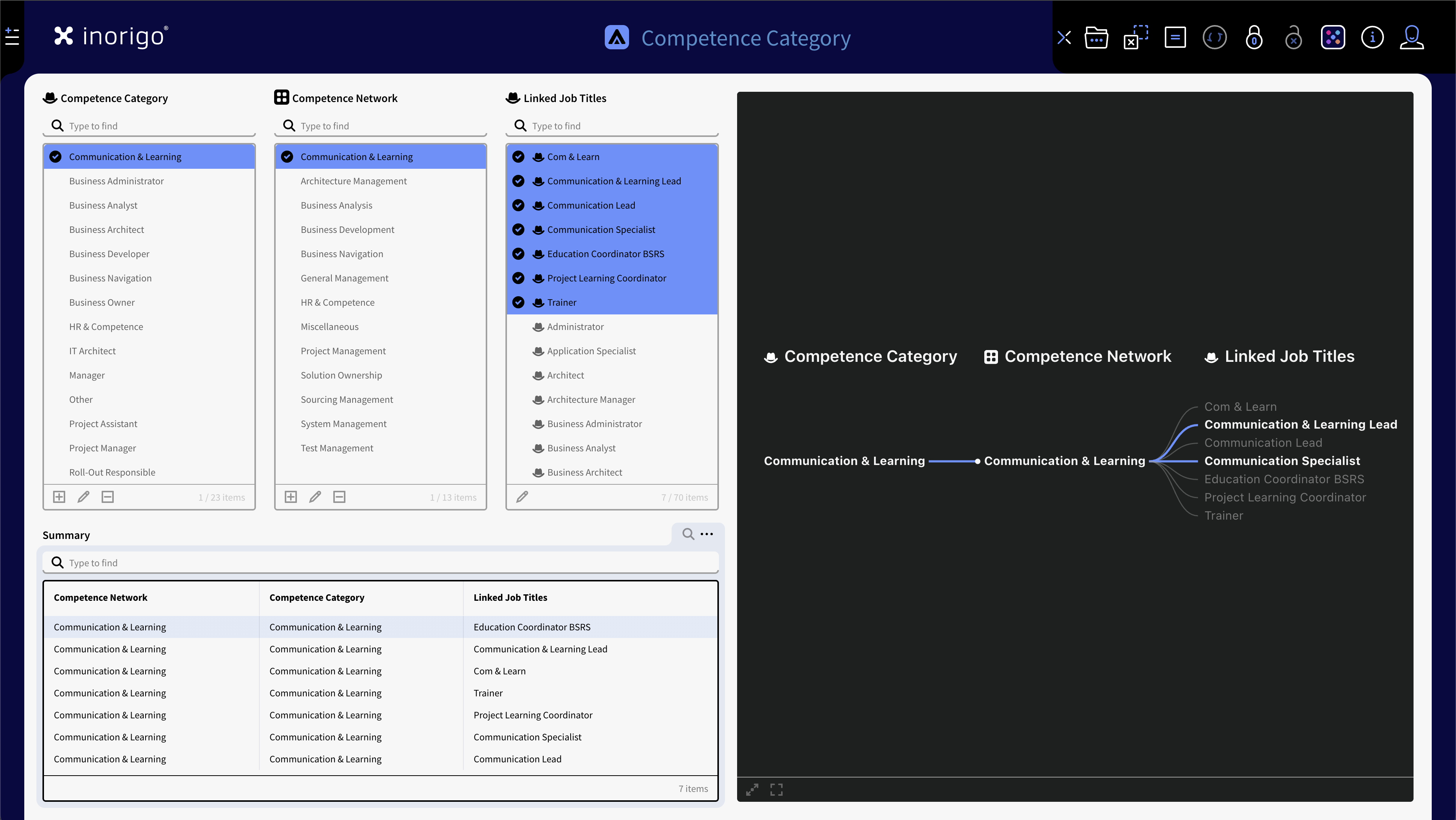Click the locked padlock icon showing zero

click(x=1254, y=38)
